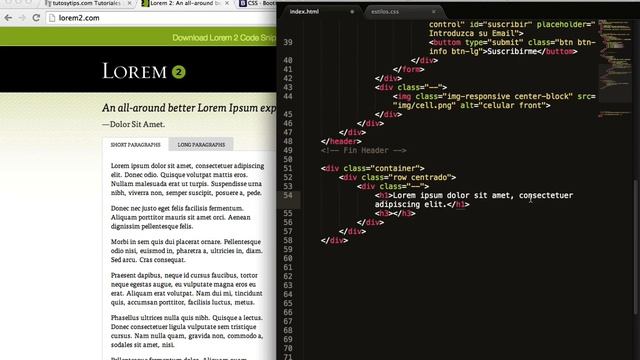The width and height of the screenshot is (640, 360).
Task: Click line number 54 in gutter
Action: pos(288,195)
